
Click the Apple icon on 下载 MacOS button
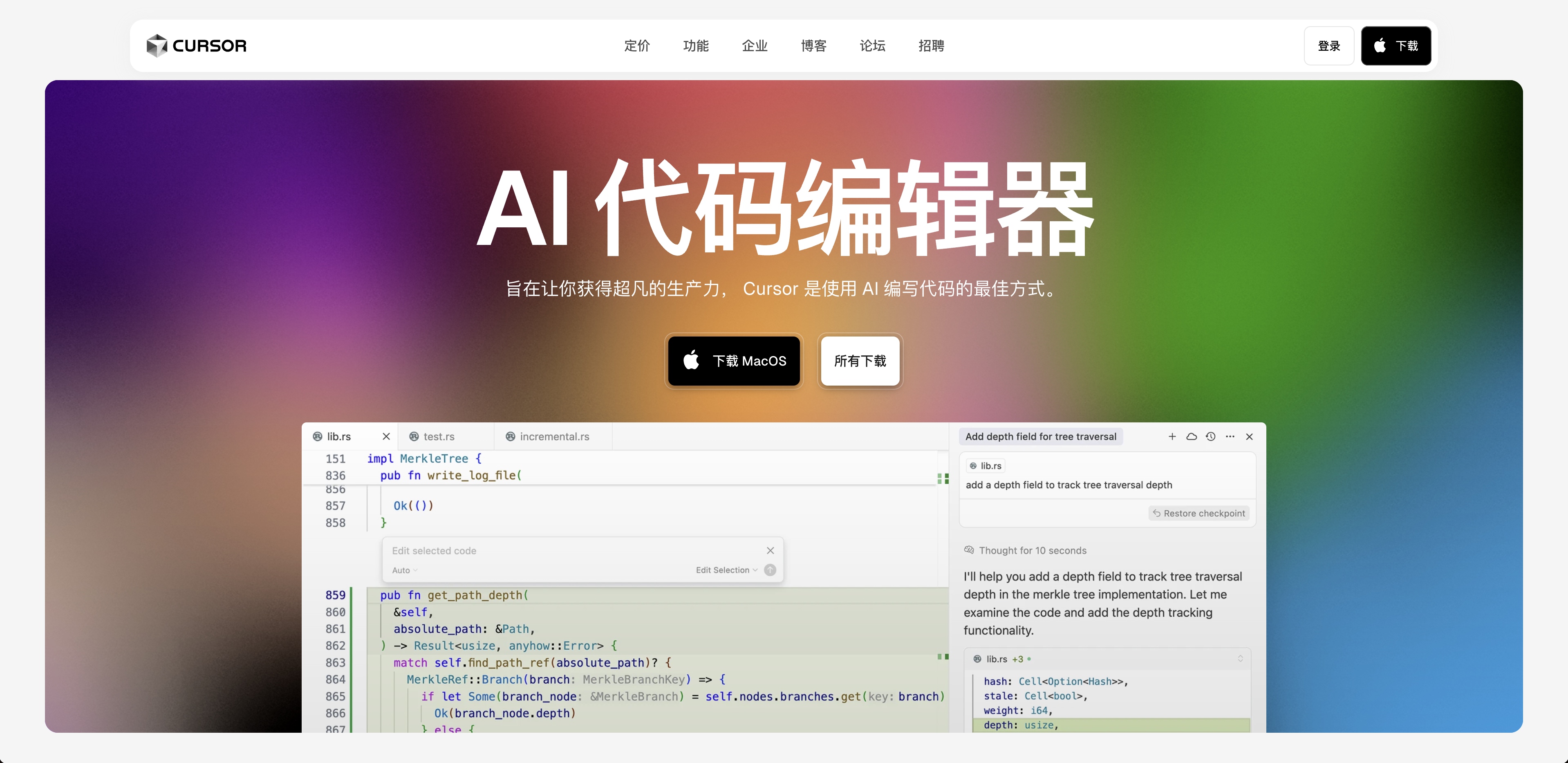pos(691,361)
